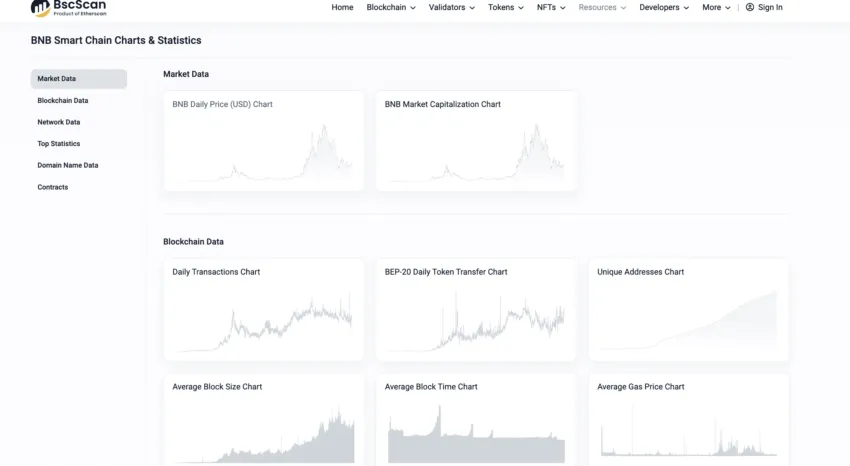Image resolution: width=850 pixels, height=466 pixels.
Task: Select Blockchain Data in the sidebar
Action: point(63,101)
